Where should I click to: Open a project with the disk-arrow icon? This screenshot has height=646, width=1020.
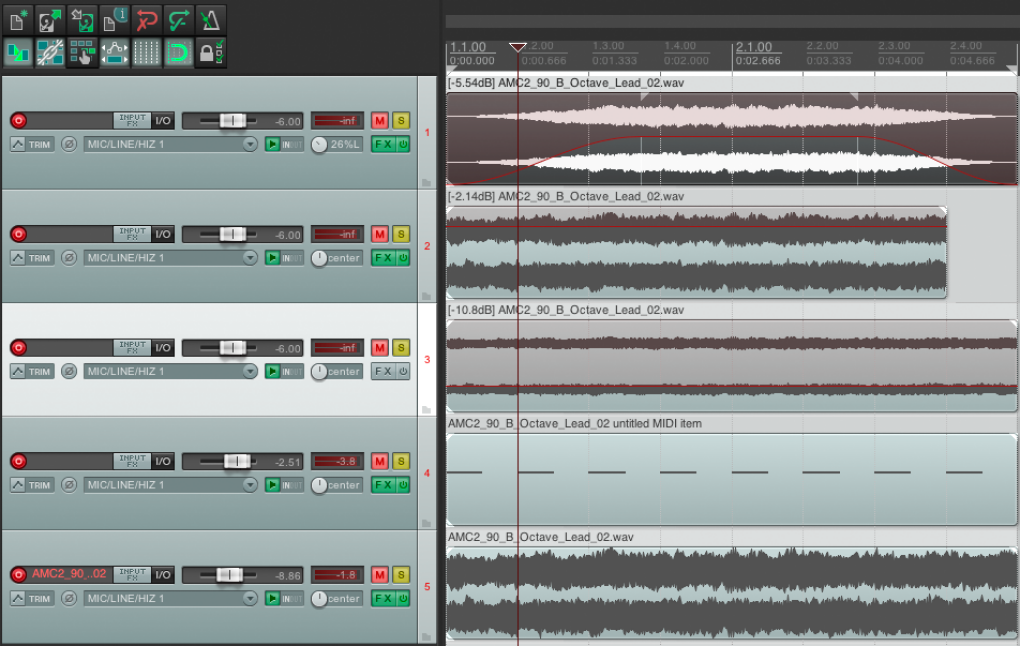click(50, 20)
